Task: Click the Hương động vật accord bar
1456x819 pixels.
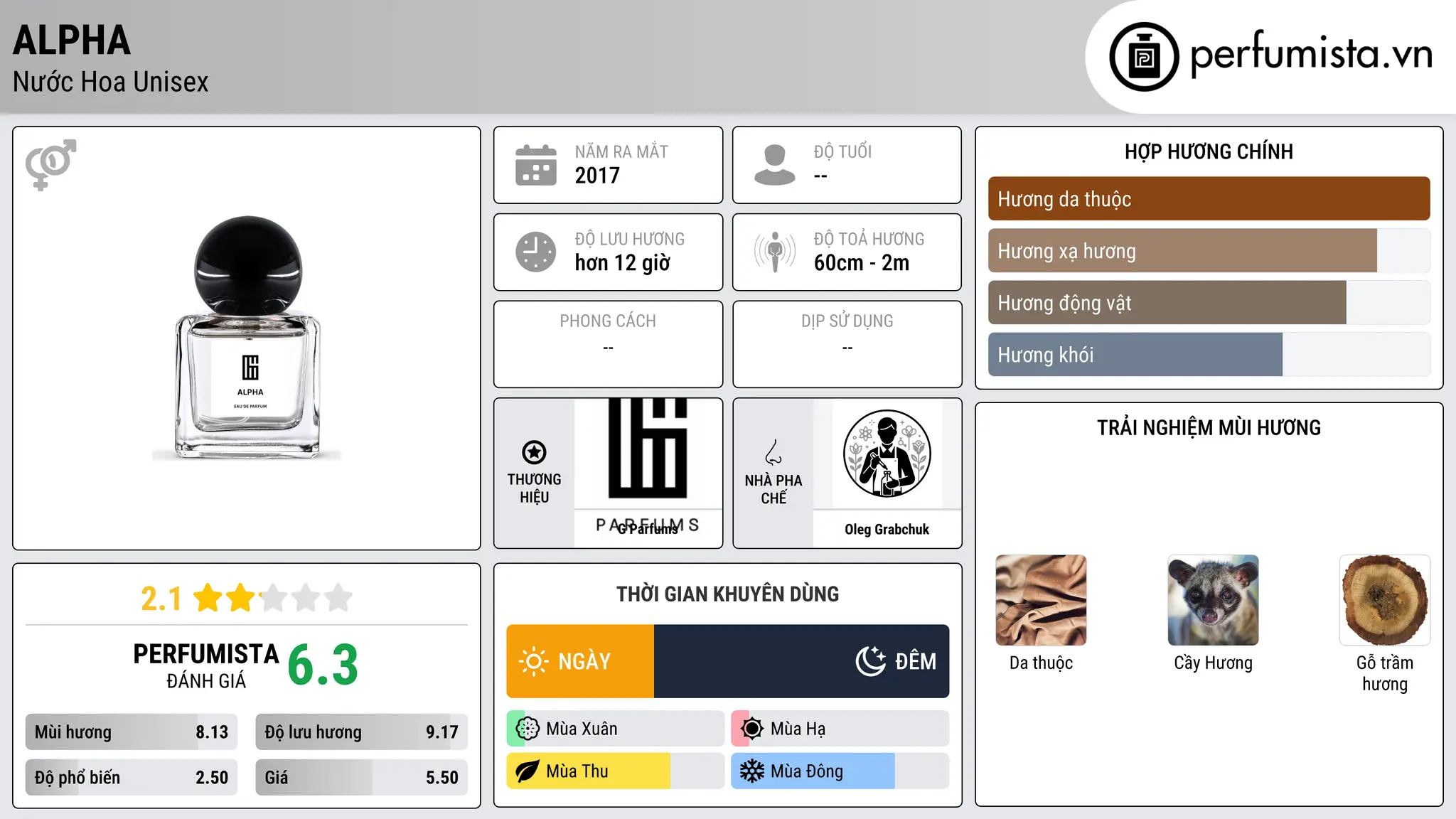Action: pyautogui.click(x=1209, y=303)
